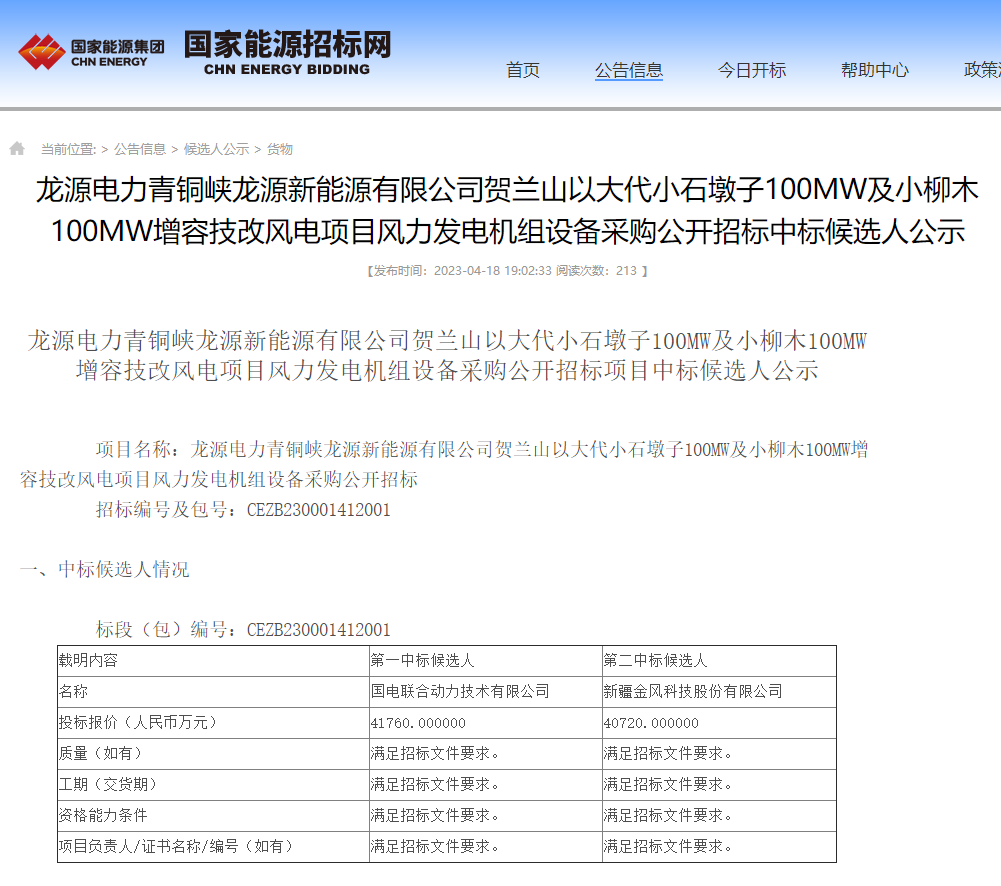Click the 新疆金风科技股份有限公司 cell

(719, 692)
